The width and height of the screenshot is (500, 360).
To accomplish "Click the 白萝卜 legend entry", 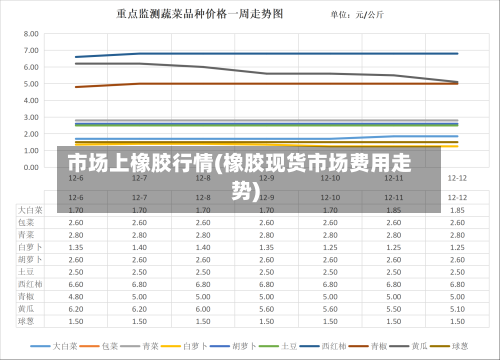I will pos(184,346).
